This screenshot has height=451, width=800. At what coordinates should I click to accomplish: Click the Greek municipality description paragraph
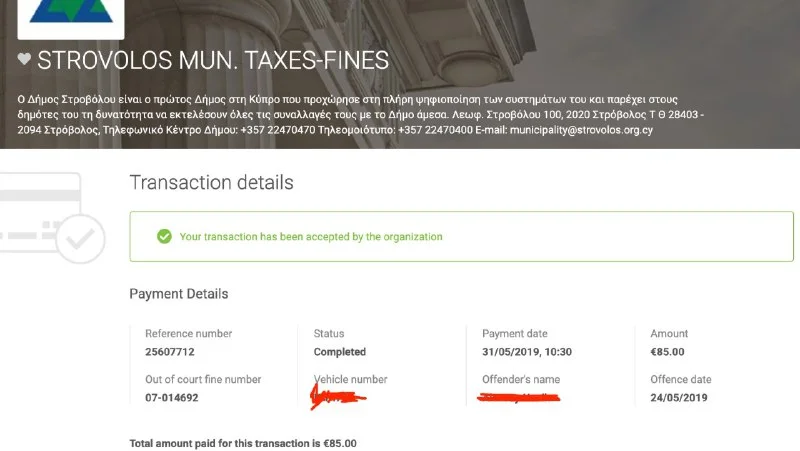click(x=360, y=115)
